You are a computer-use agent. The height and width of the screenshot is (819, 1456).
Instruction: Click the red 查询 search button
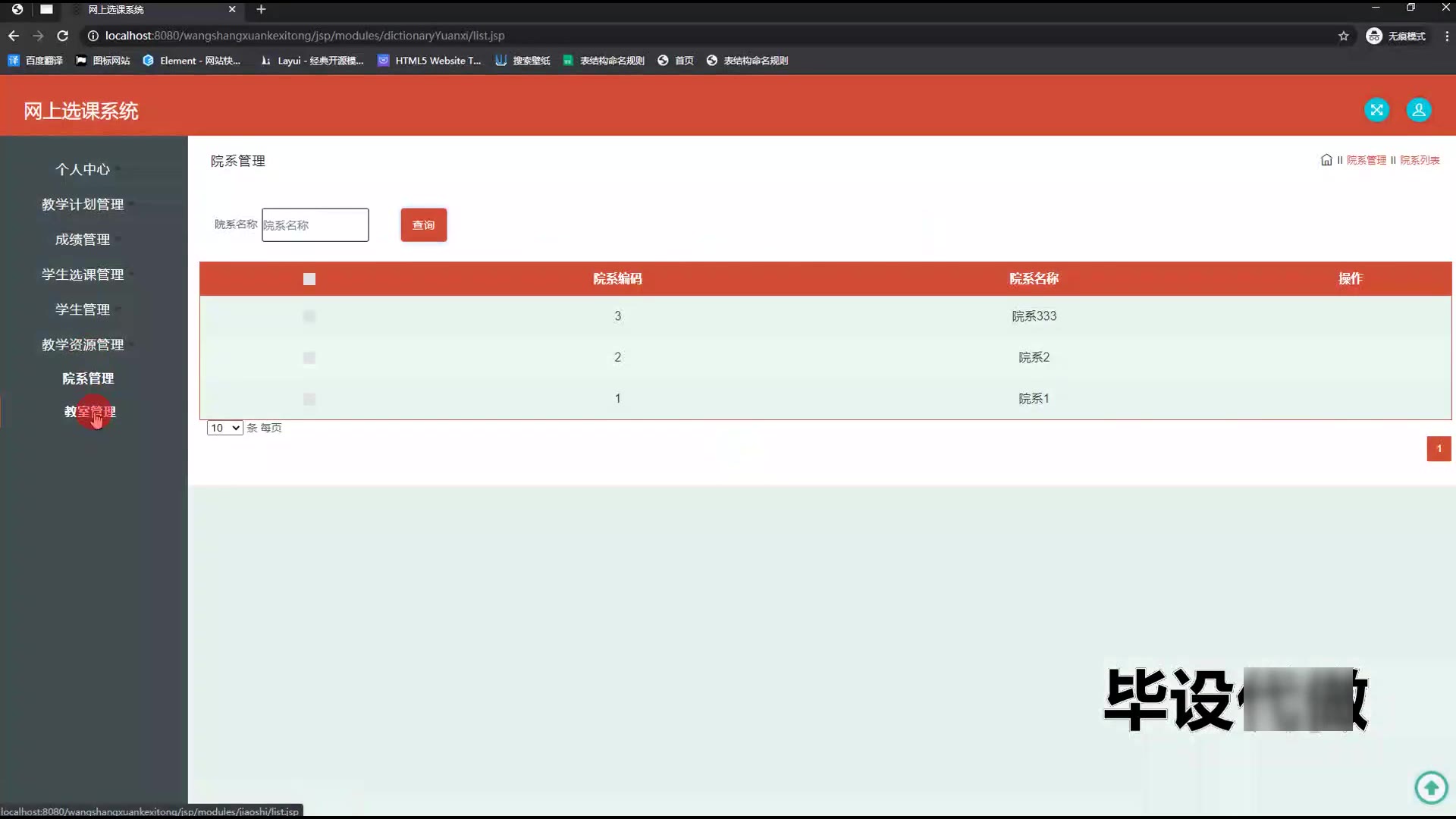point(423,224)
